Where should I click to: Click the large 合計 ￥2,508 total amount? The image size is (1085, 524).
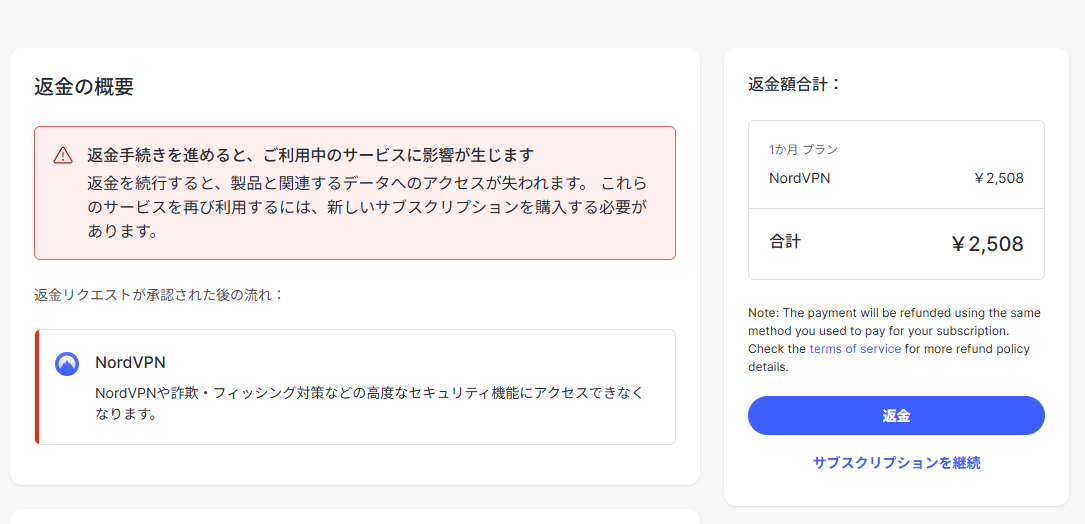click(x=987, y=244)
